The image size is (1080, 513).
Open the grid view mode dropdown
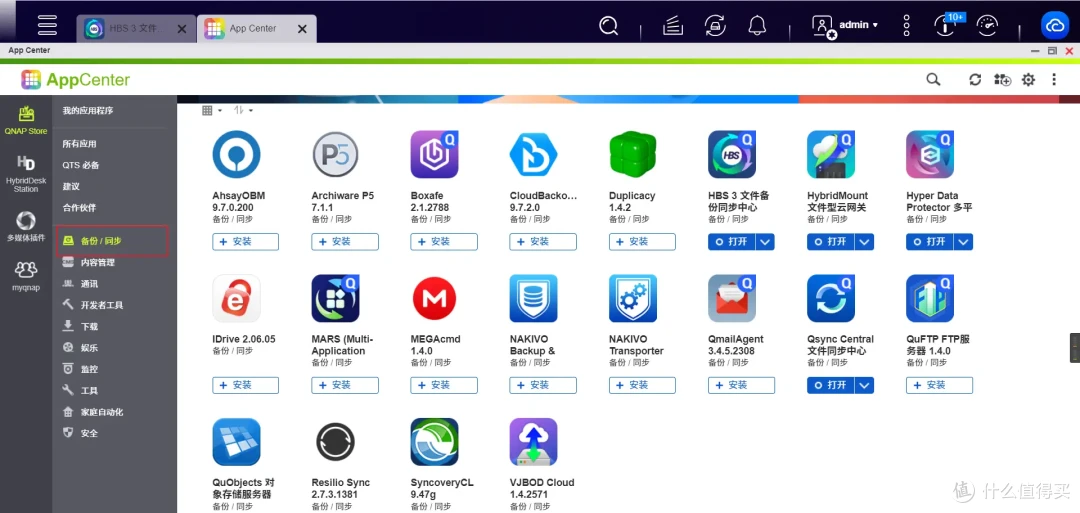[x=211, y=110]
